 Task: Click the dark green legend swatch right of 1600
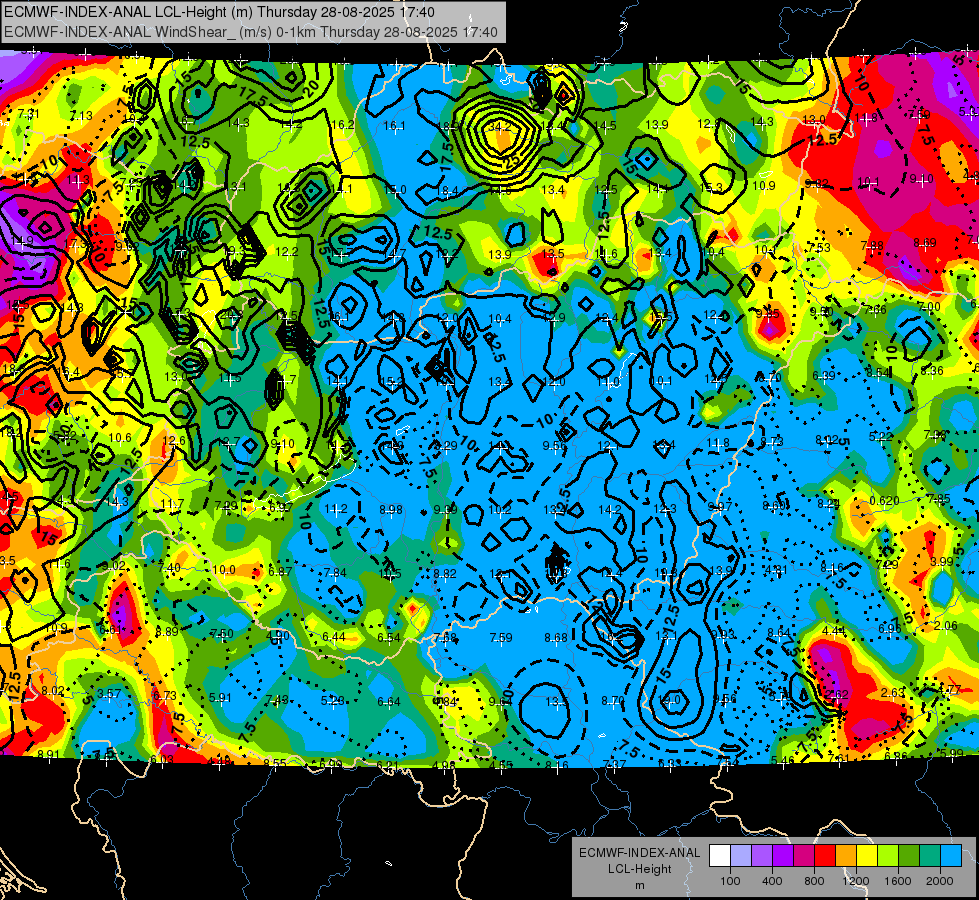click(x=909, y=856)
